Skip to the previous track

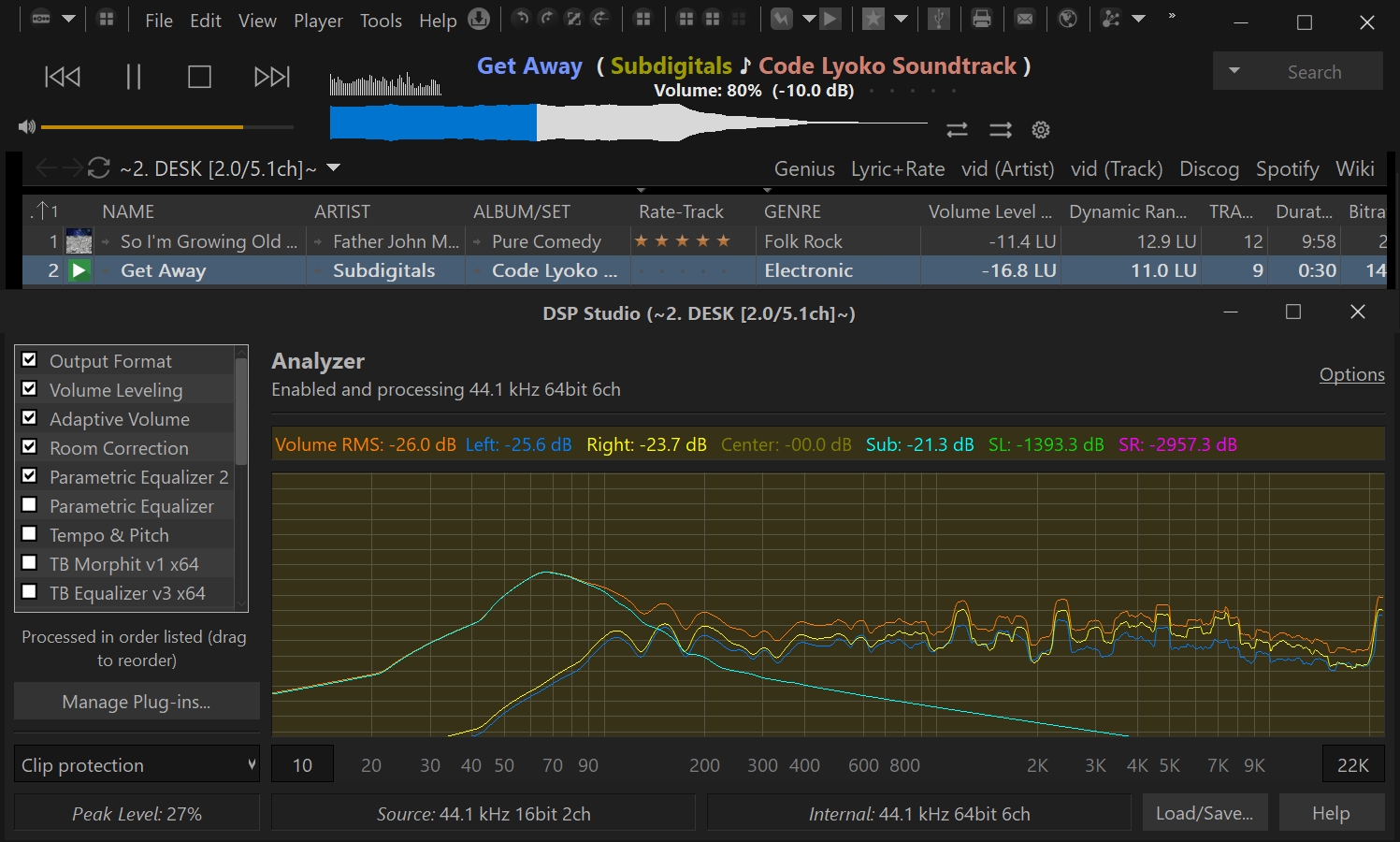click(63, 77)
